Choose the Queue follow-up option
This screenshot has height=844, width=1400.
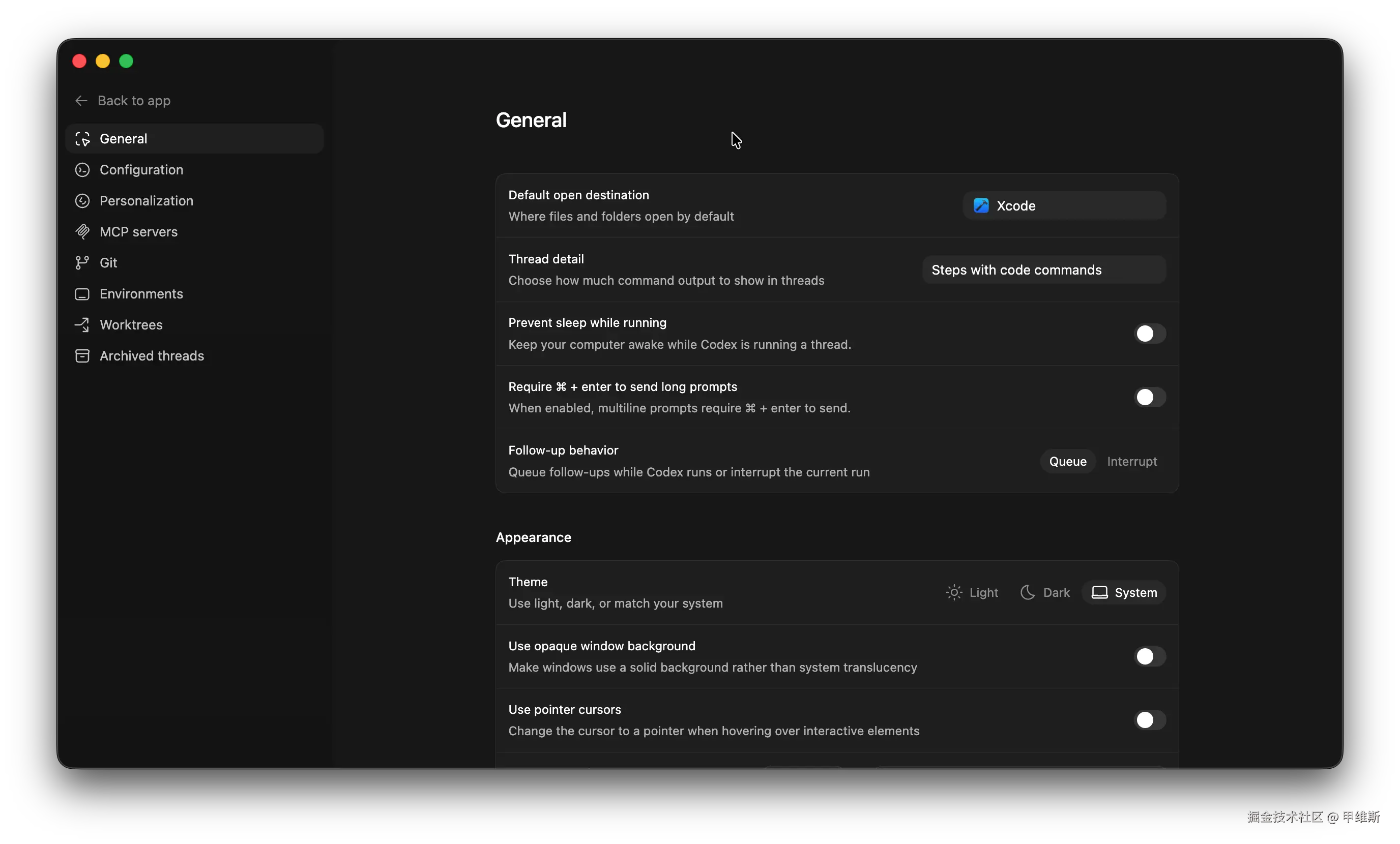[x=1067, y=462]
